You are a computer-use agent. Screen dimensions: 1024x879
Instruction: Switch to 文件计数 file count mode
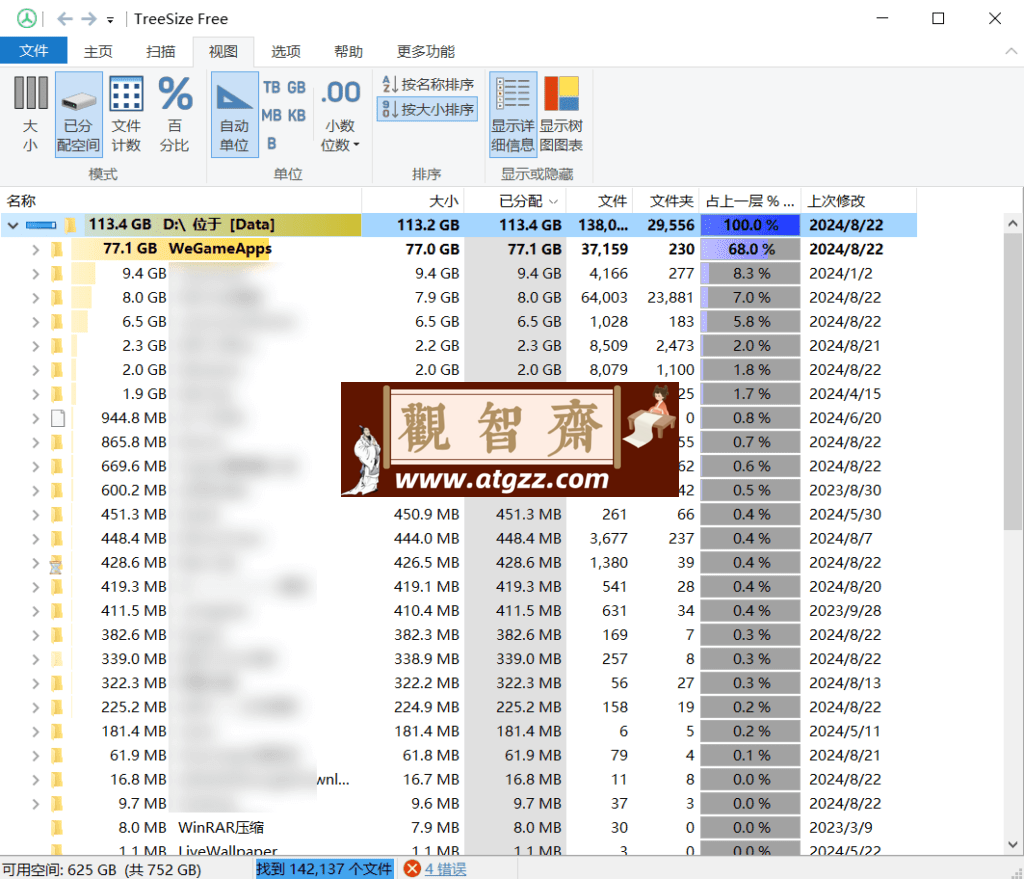[x=126, y=114]
